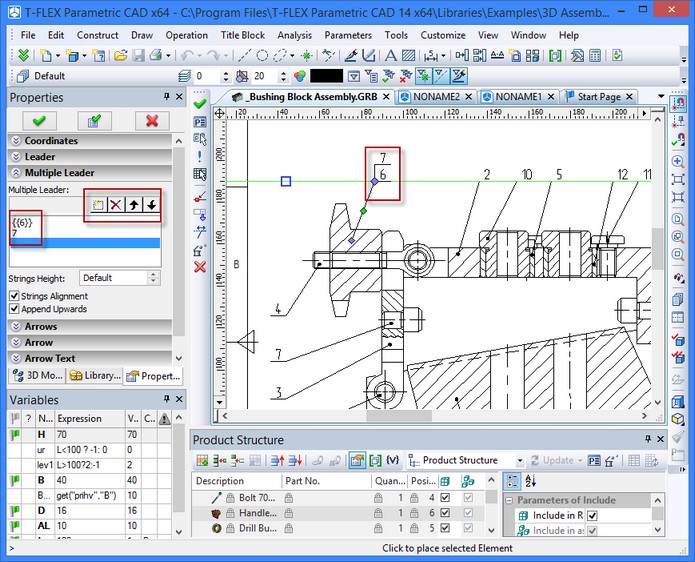This screenshot has height=562, width=695.
Task: Click the black color swatch in toolbar
Action: coord(326,76)
